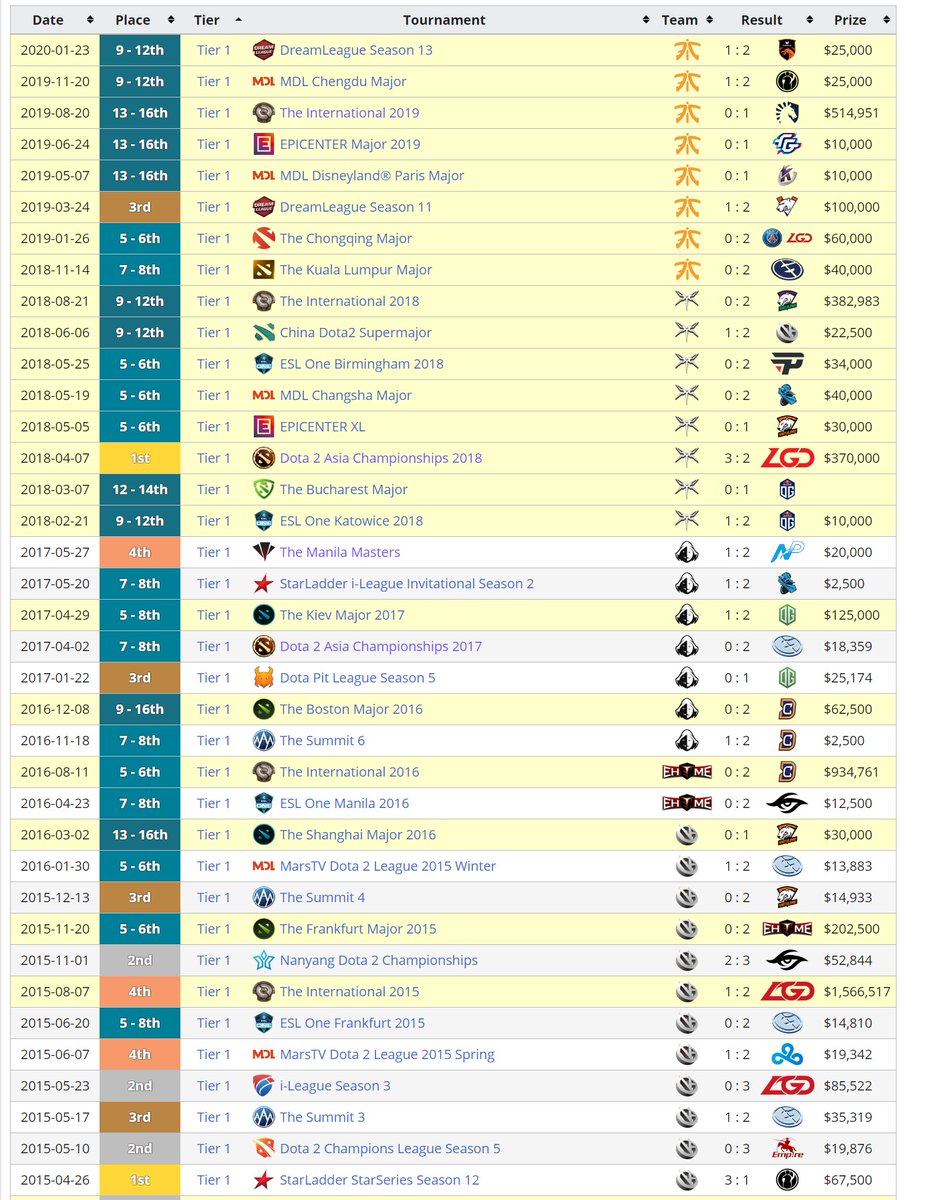946x1200 pixels.
Task: Click the prize amount $934,761
Action: coord(852,772)
